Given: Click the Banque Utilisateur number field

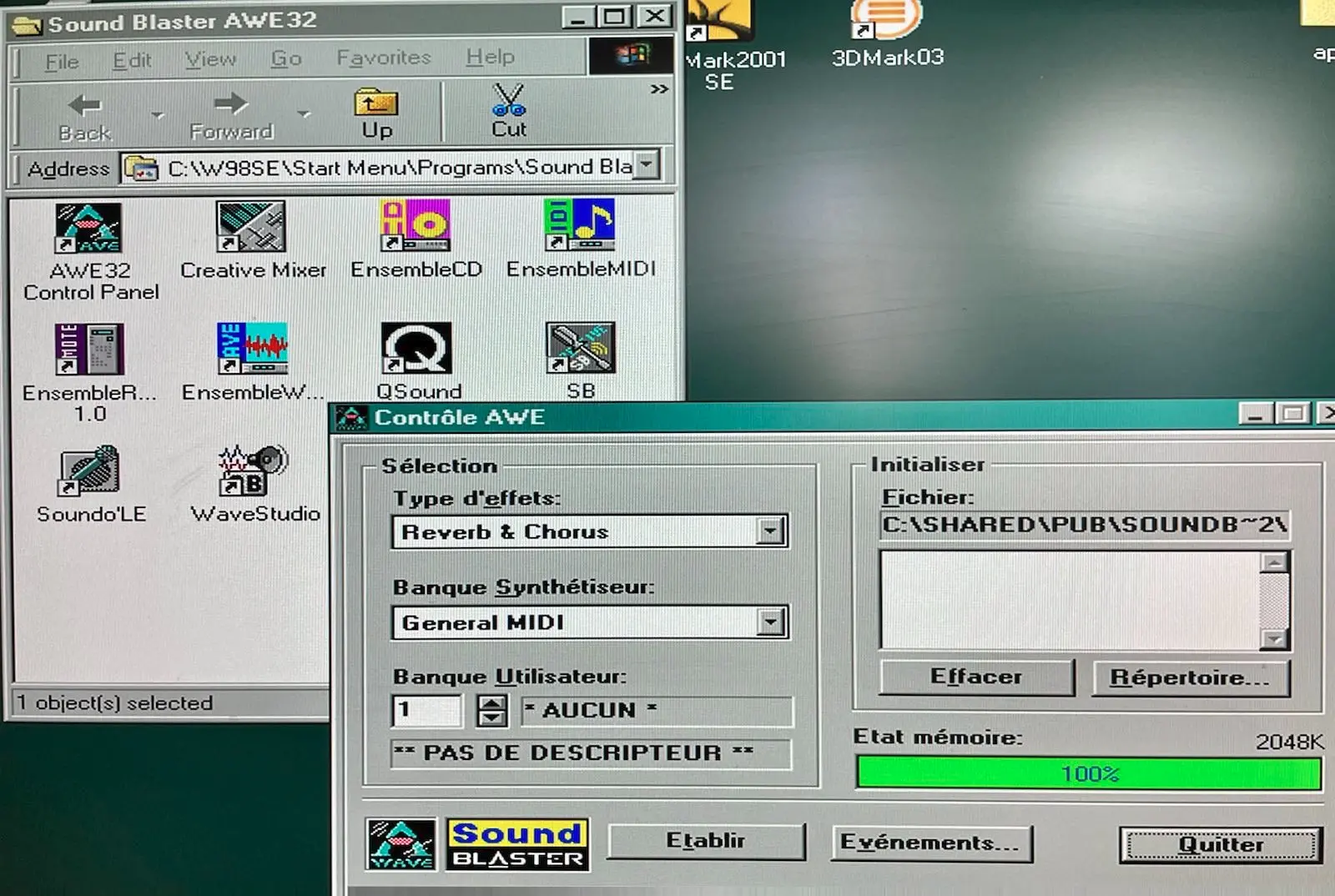Looking at the screenshot, I should coord(426,711).
